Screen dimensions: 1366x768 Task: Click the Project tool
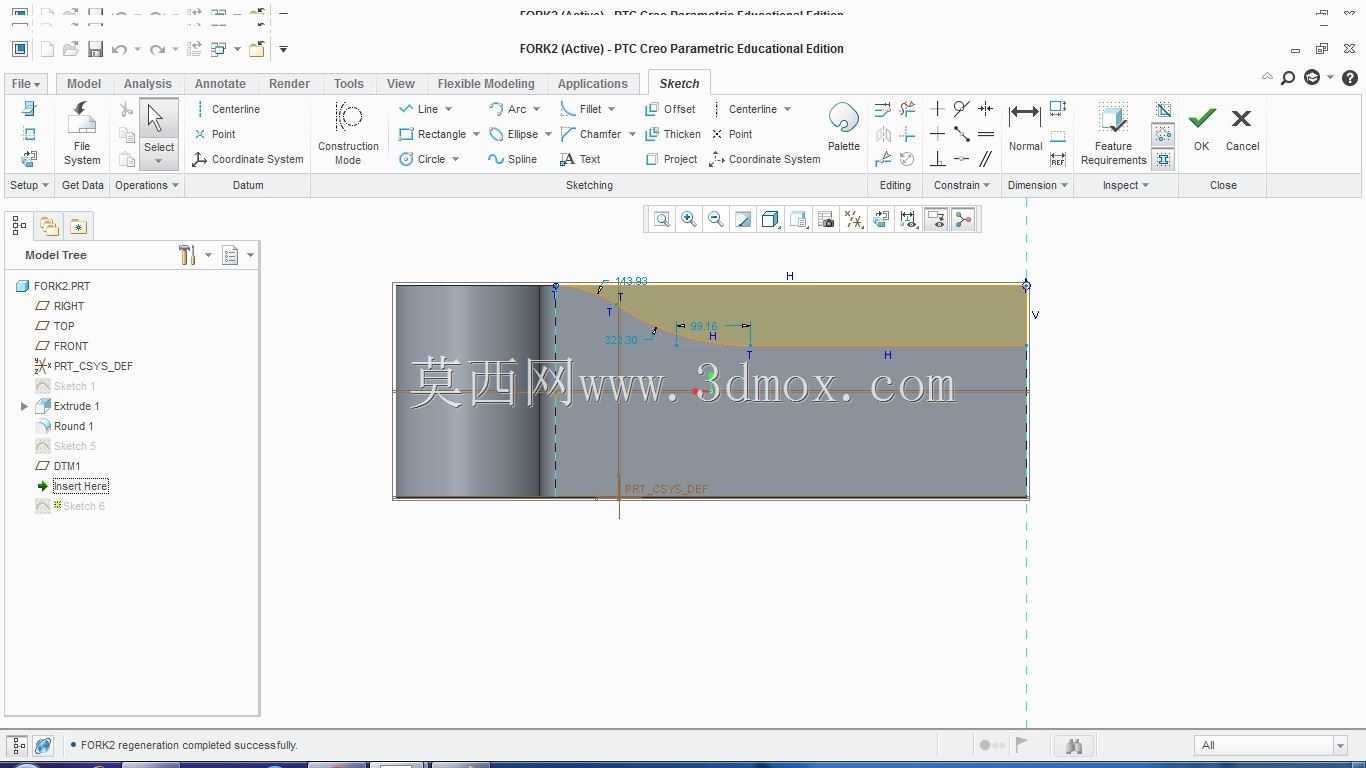[x=671, y=159]
